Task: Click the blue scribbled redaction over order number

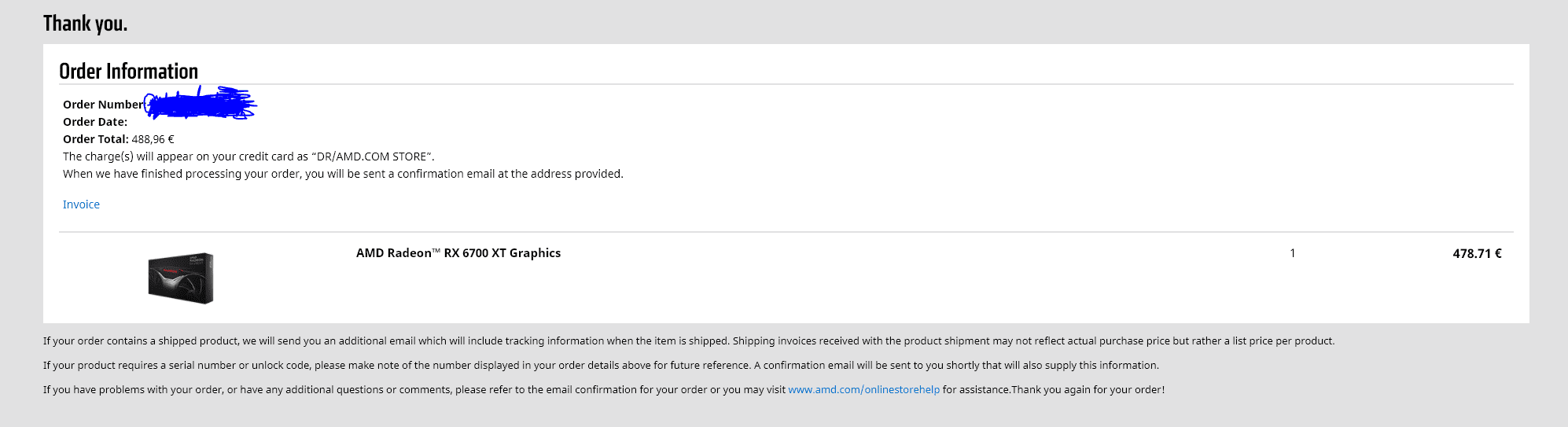Action: tap(201, 103)
